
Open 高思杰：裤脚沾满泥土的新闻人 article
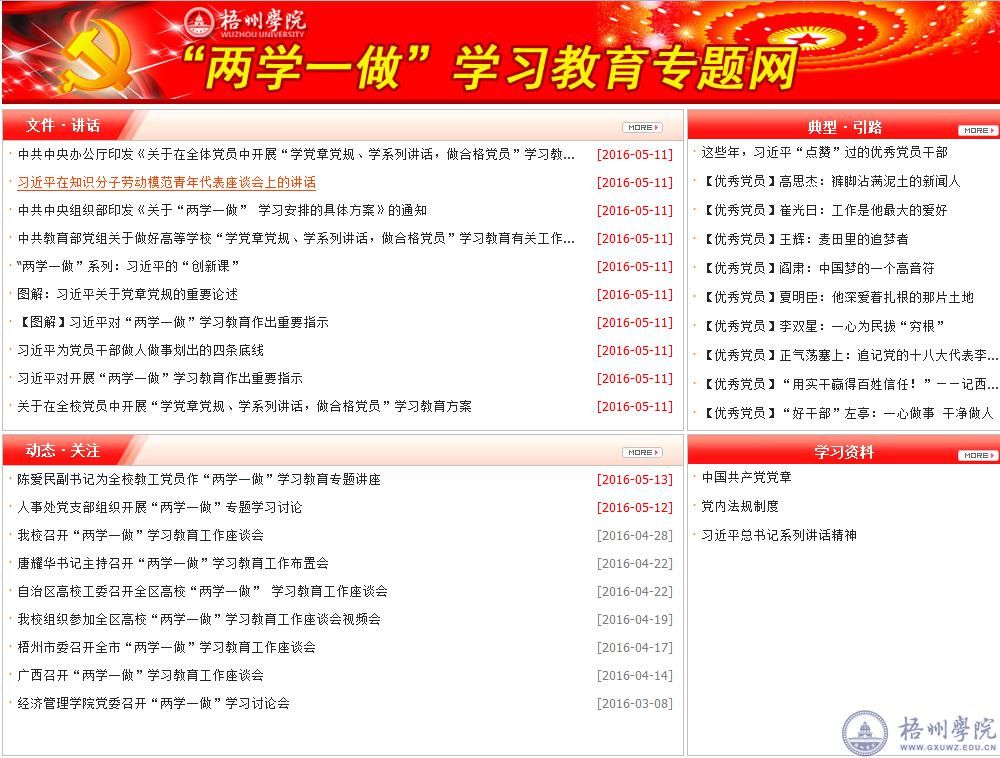coord(830,182)
